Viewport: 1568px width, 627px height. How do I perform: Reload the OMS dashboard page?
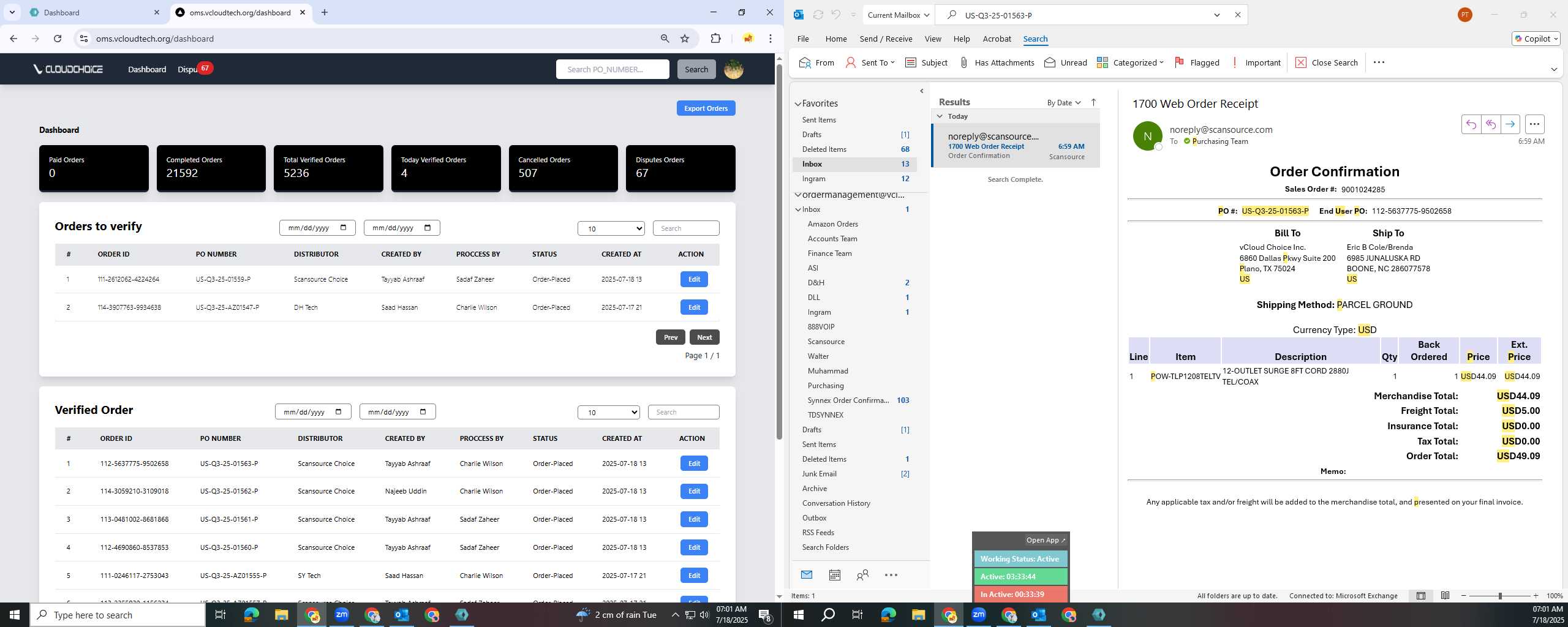pos(58,39)
